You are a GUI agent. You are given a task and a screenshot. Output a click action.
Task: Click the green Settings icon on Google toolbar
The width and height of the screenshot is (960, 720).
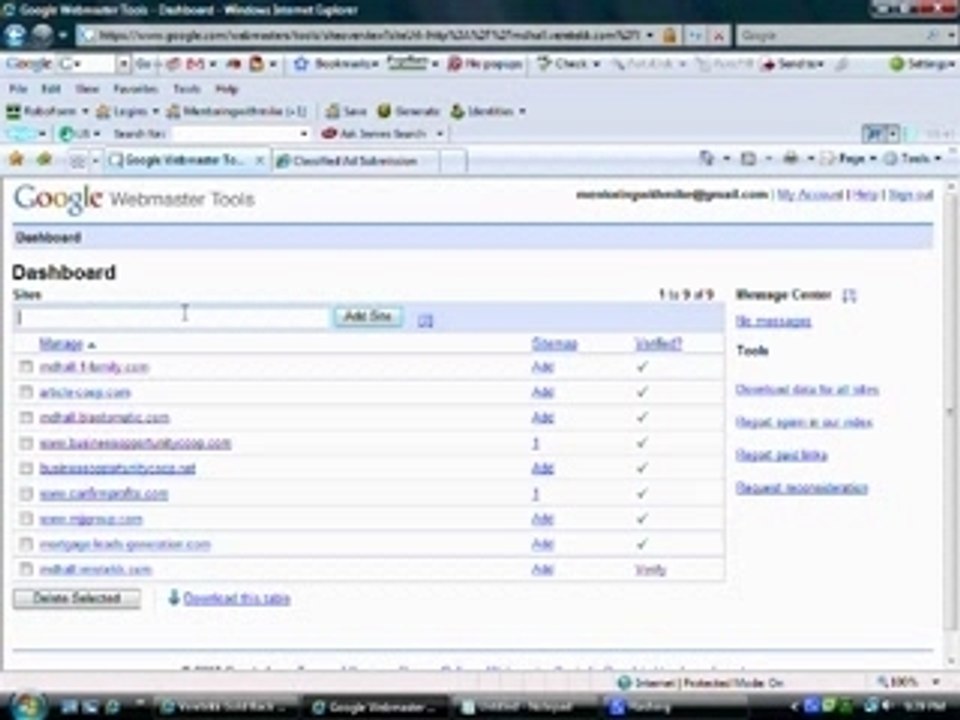click(x=896, y=64)
